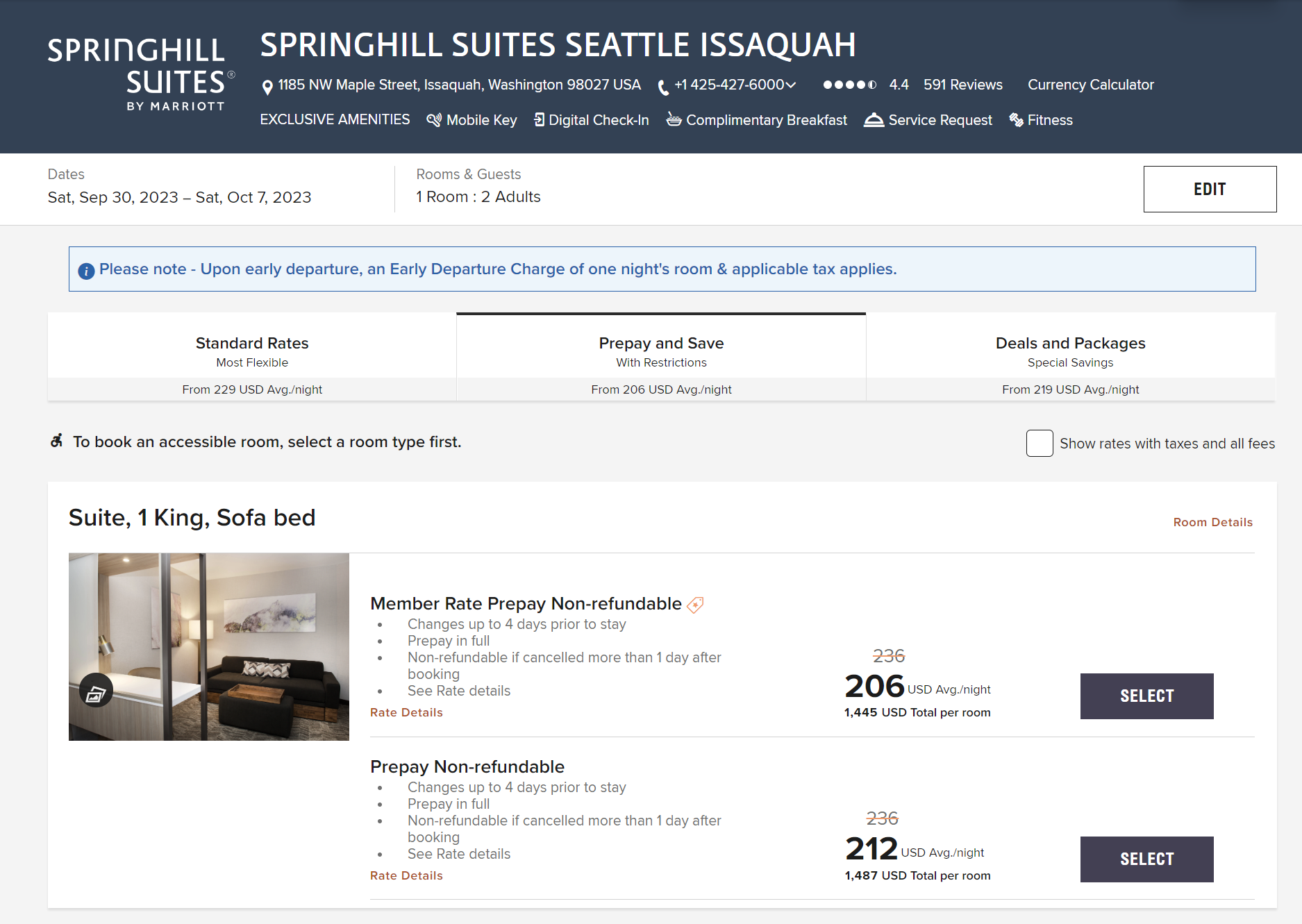Open the 591 Reviews link
Screen dimensions: 1302x924
(963, 85)
